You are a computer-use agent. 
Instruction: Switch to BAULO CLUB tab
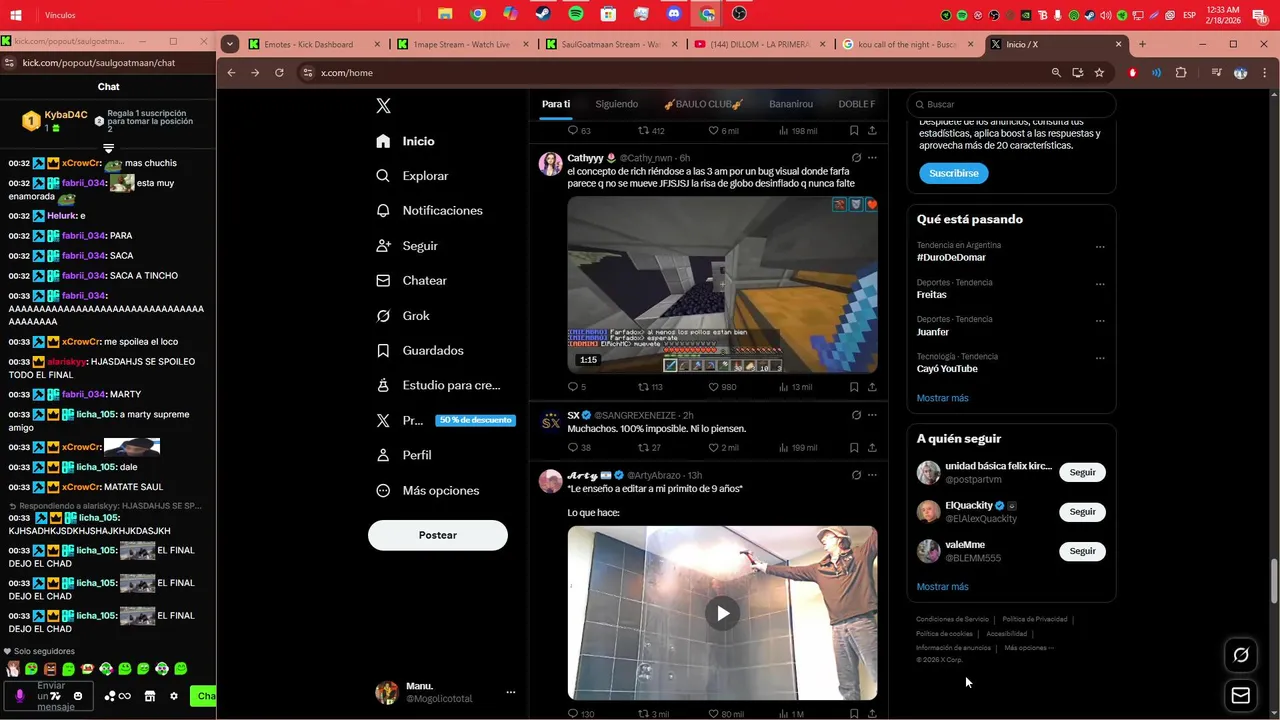point(703,104)
